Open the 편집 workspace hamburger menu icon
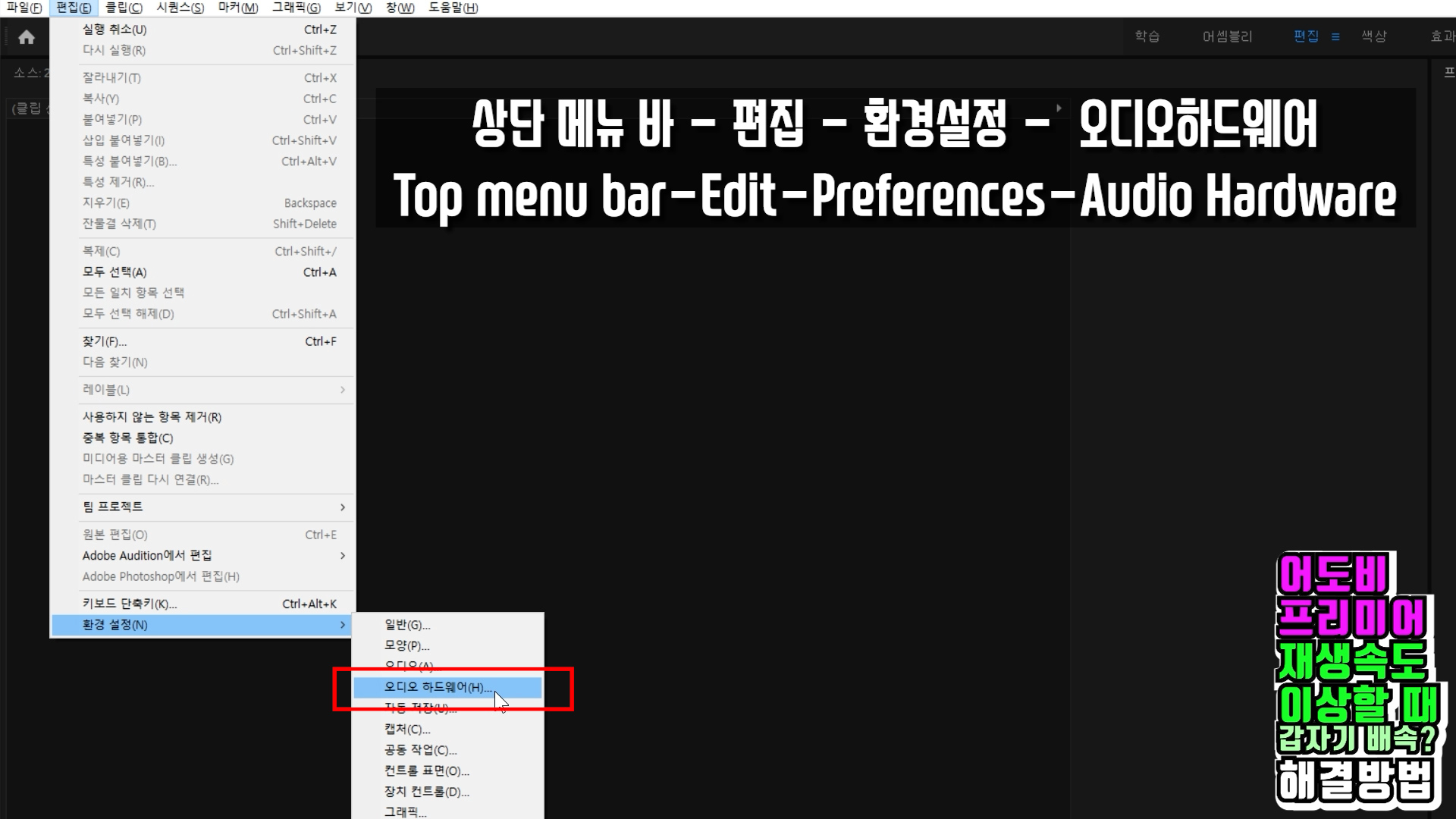The image size is (1456, 819). (x=1335, y=36)
